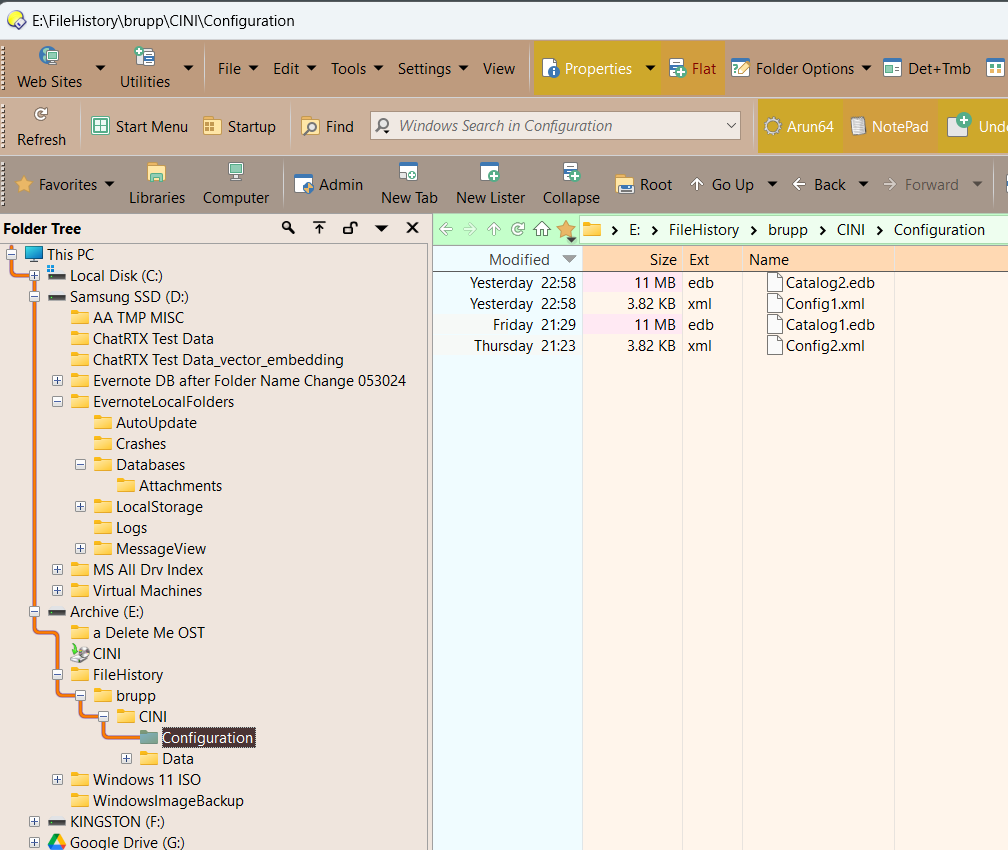Go to Computer from toolbar
1008x850 pixels.
pos(236,184)
